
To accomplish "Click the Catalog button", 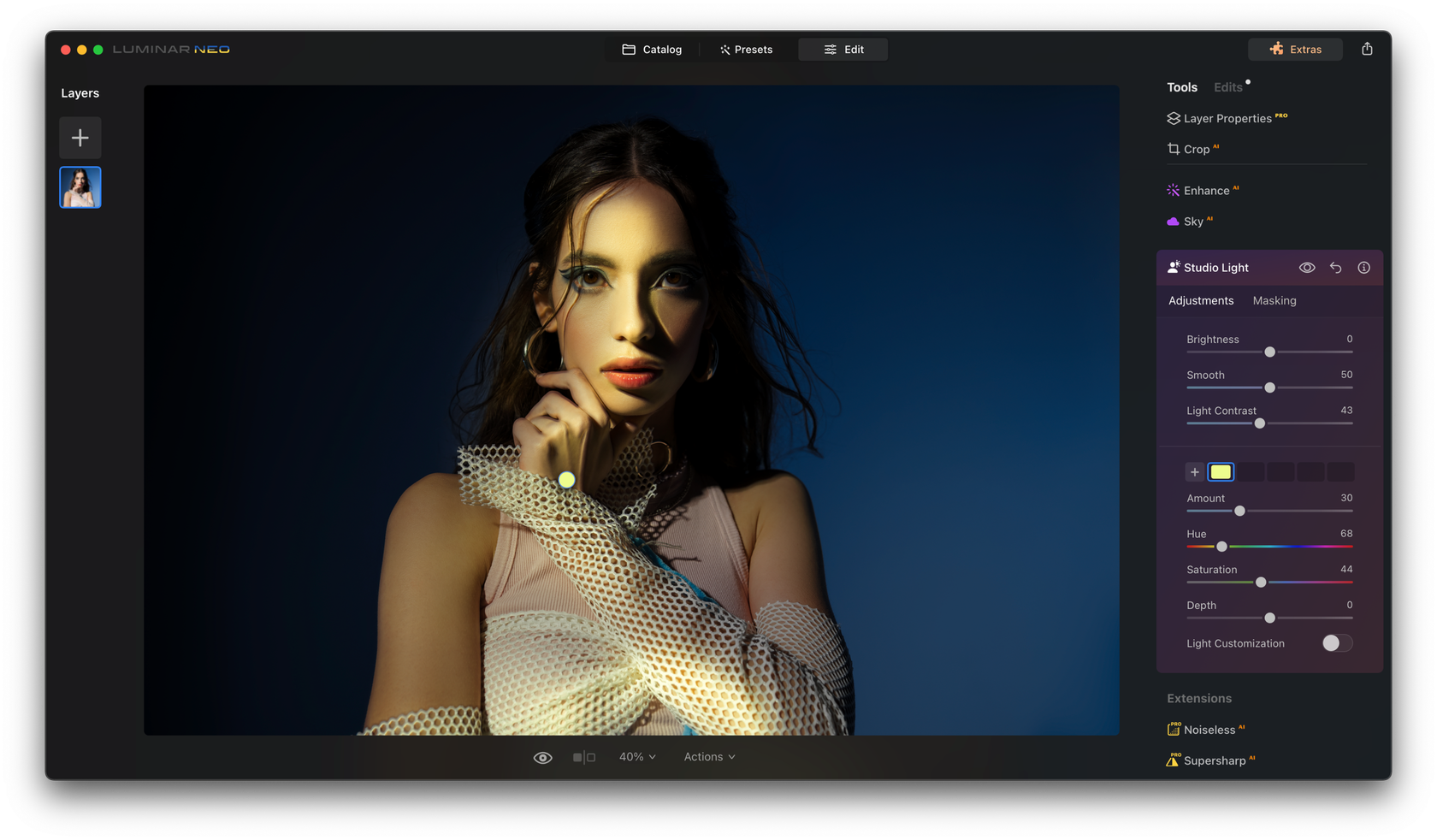I will (x=652, y=49).
